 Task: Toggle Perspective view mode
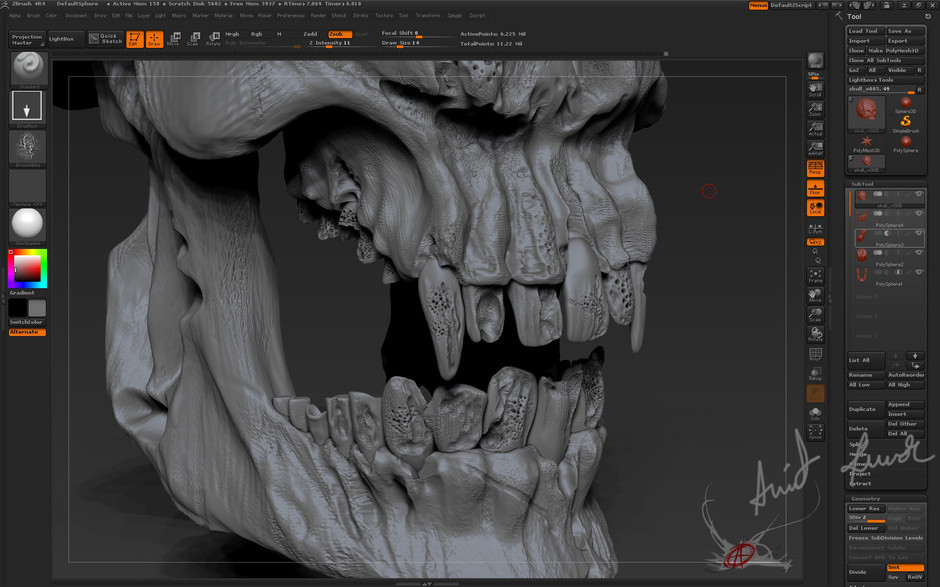815,167
